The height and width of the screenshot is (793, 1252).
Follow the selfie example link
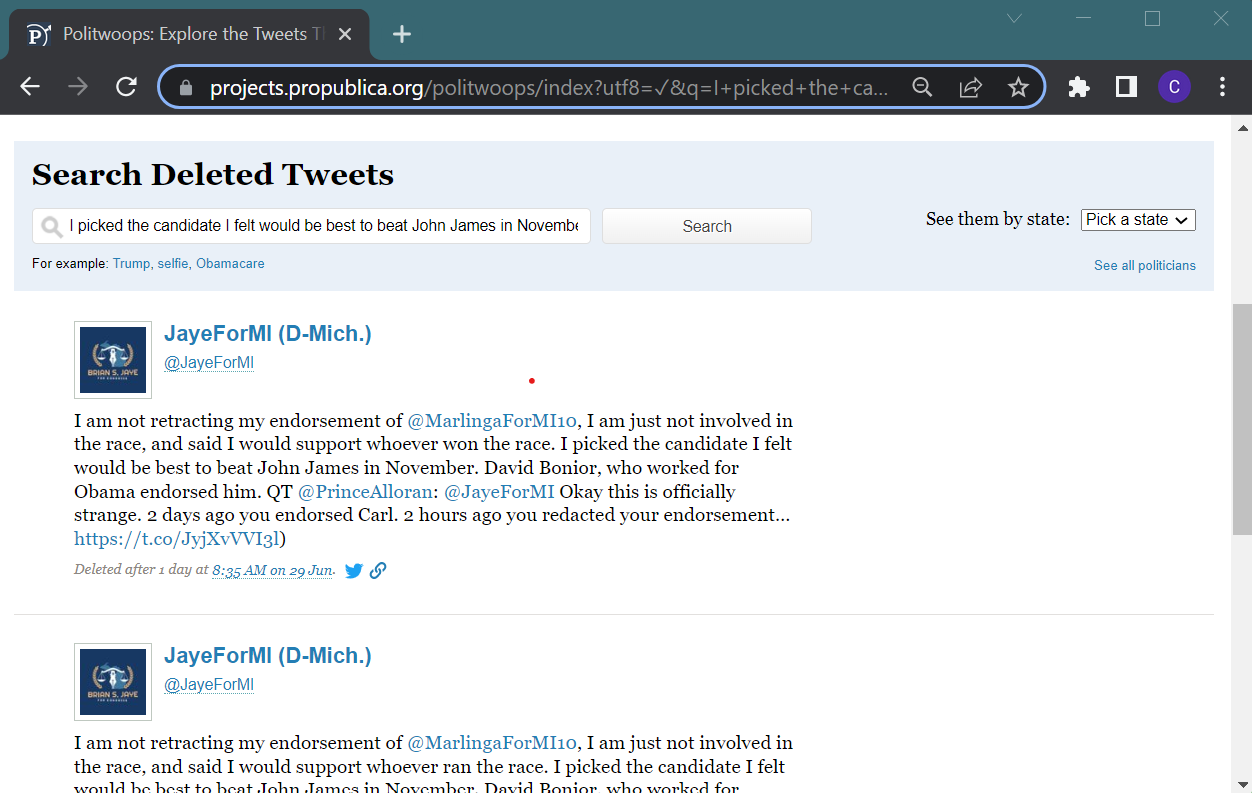(x=173, y=264)
